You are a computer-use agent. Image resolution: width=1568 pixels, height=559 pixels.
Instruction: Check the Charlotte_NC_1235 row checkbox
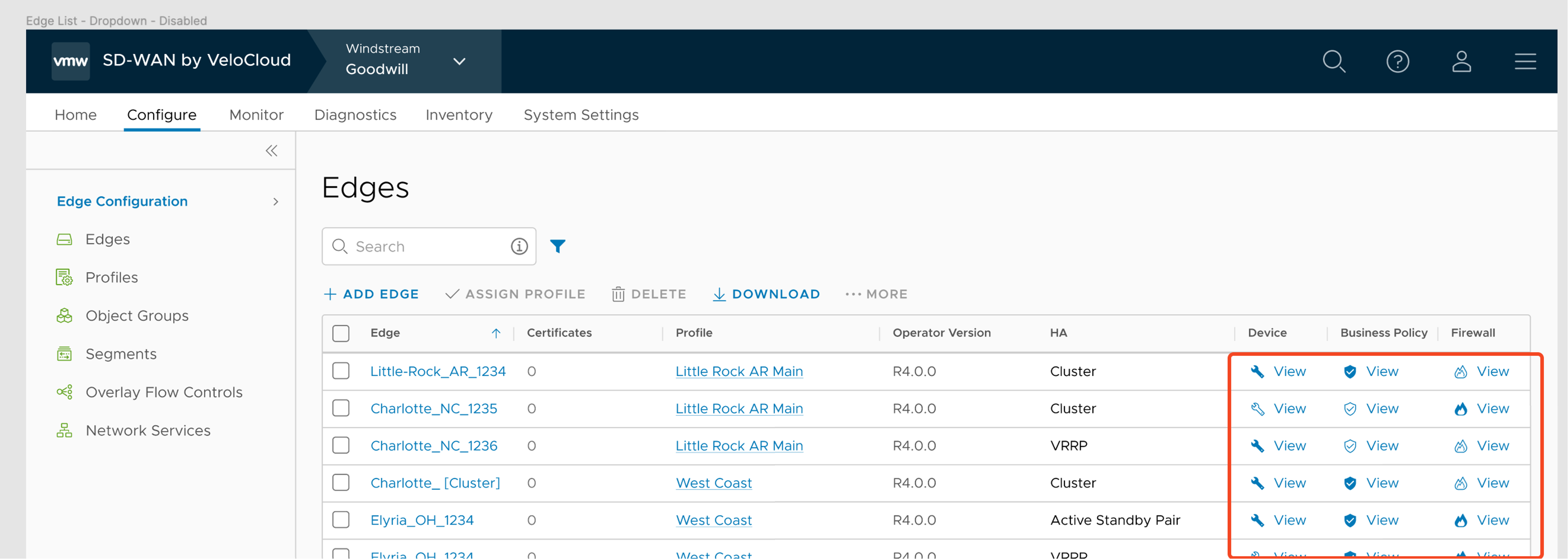click(341, 408)
